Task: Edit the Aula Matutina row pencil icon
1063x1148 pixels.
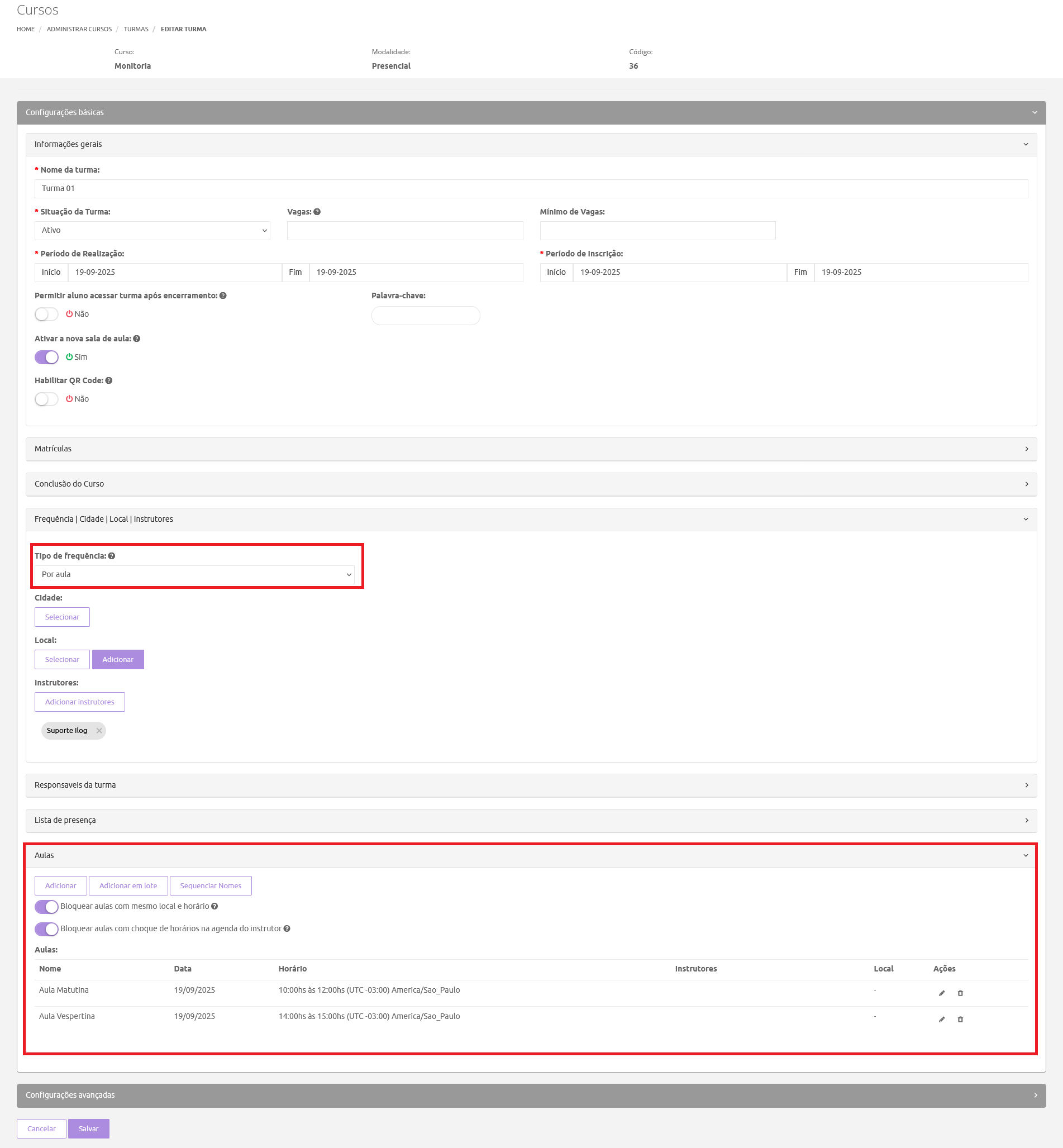Action: pyautogui.click(x=942, y=993)
